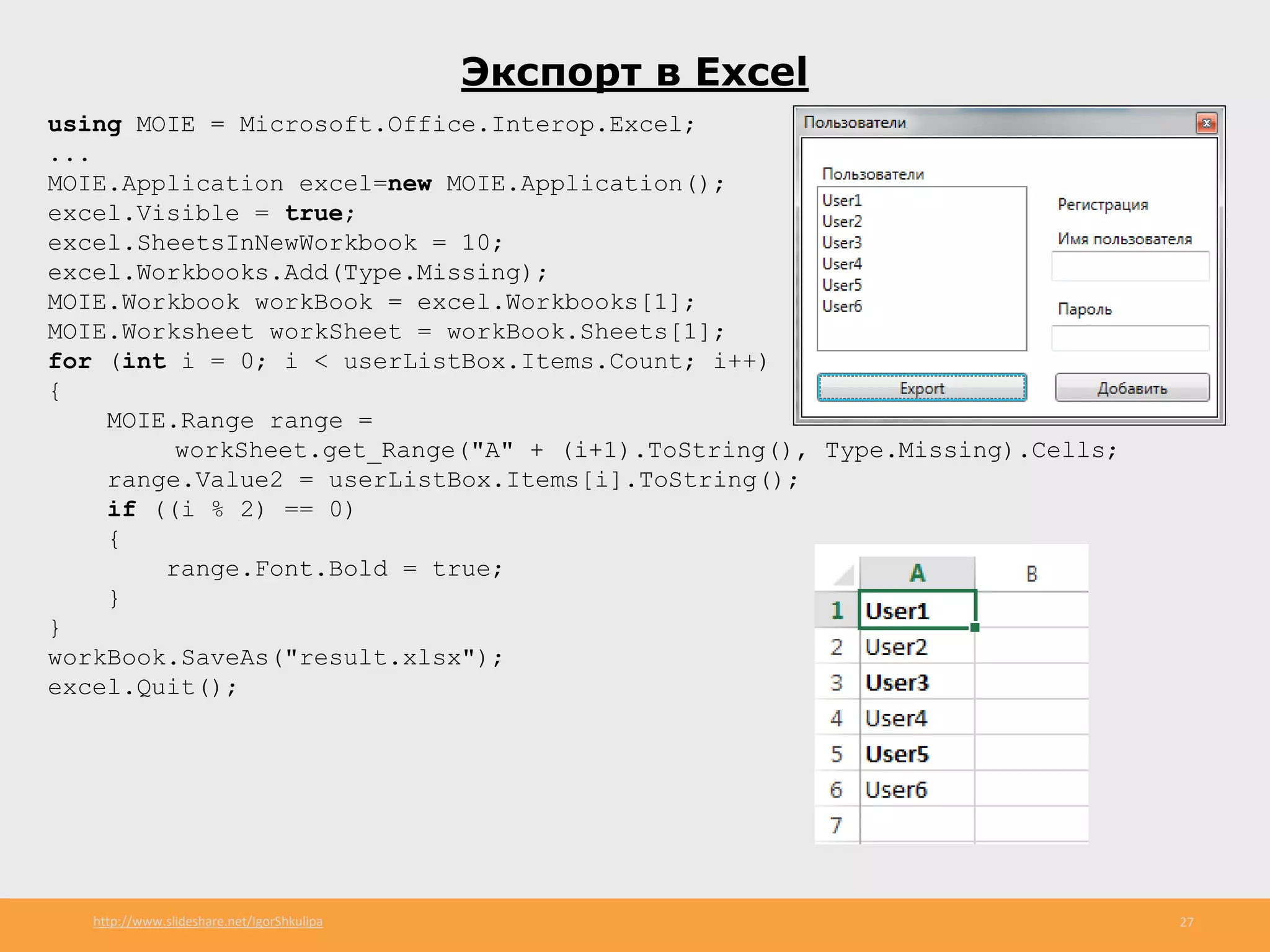Select row 1 header in spreadsheet
Viewport: 1270px width, 952px height.
pyautogui.click(x=837, y=610)
